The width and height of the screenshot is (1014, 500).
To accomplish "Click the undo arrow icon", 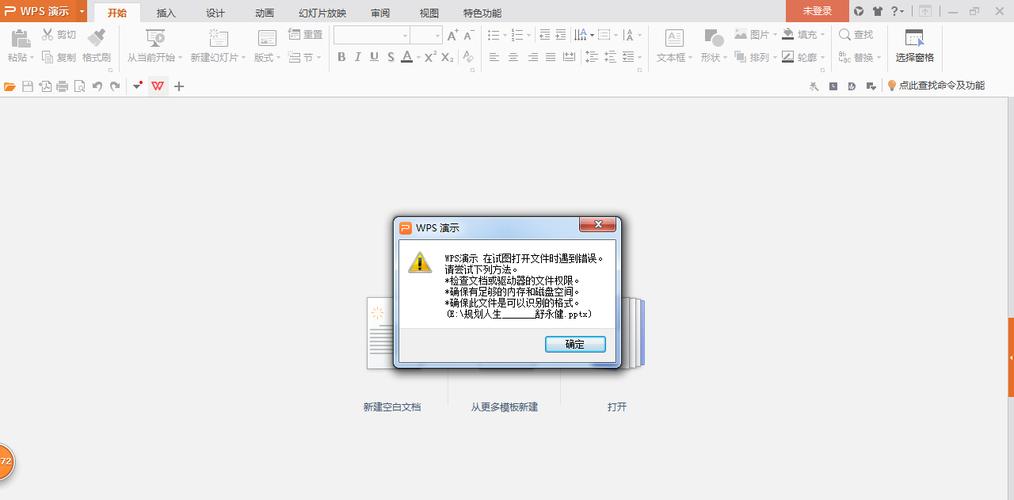I will (x=97, y=86).
